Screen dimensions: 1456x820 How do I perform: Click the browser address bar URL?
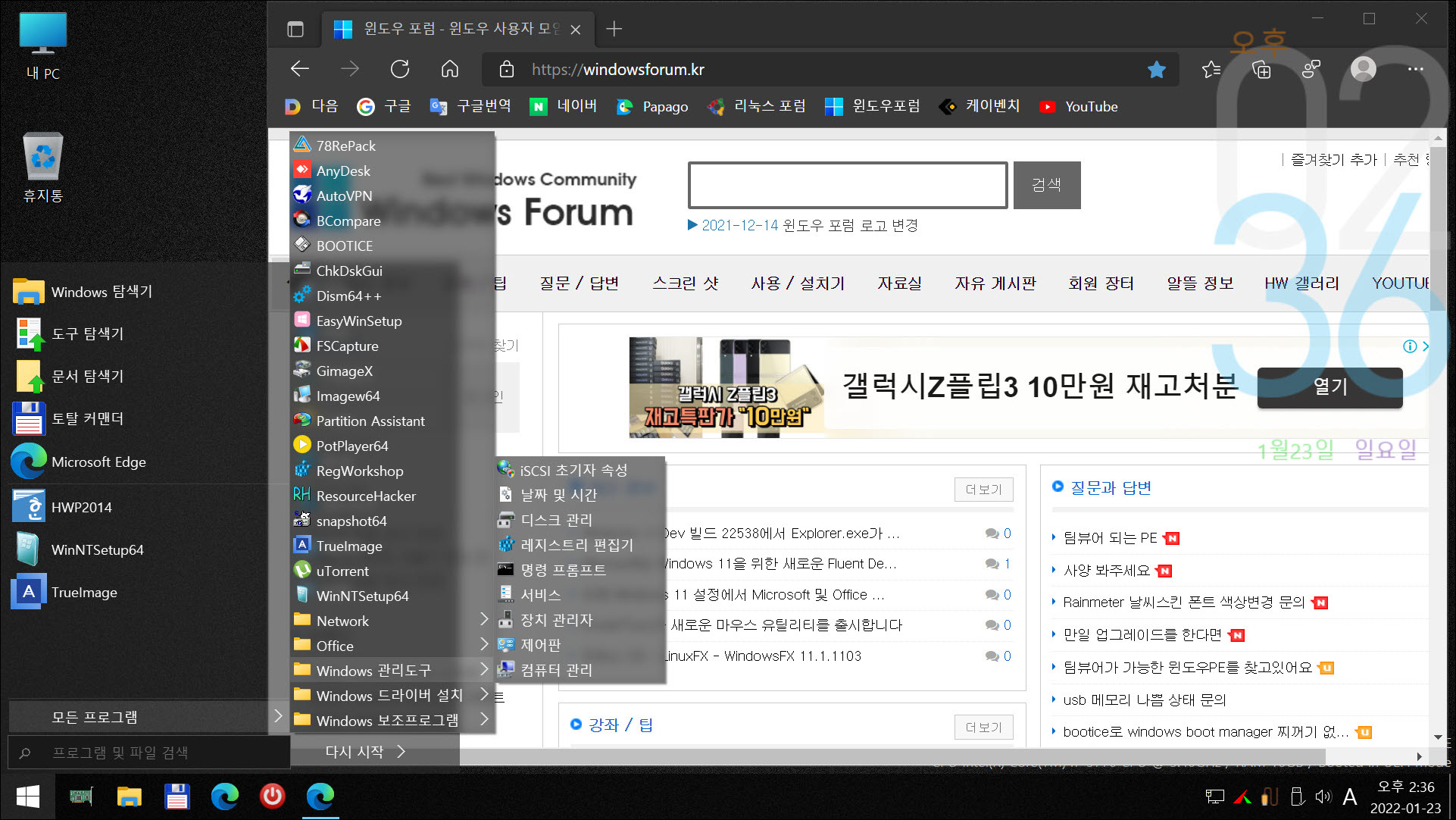click(617, 70)
